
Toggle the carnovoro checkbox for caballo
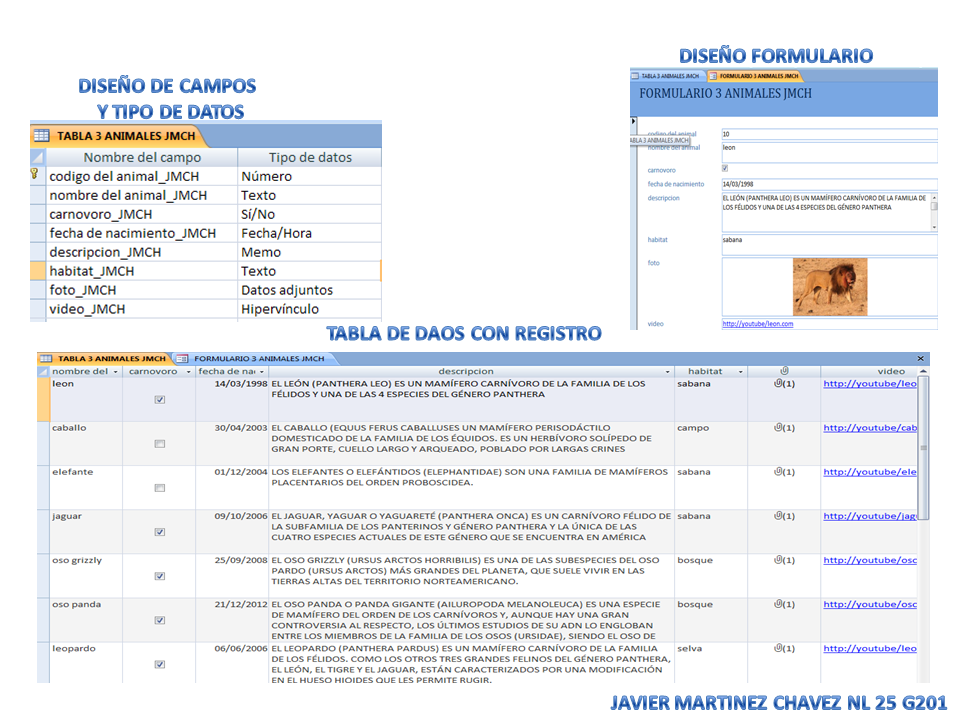pyautogui.click(x=160, y=444)
